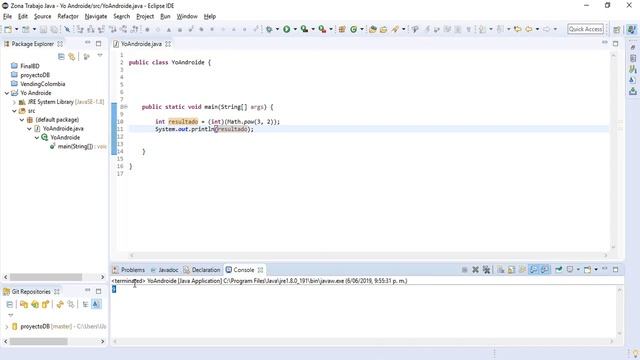Open dropdown beside New Java Class icon
The height and width of the screenshot is (360, 640).
362,29
